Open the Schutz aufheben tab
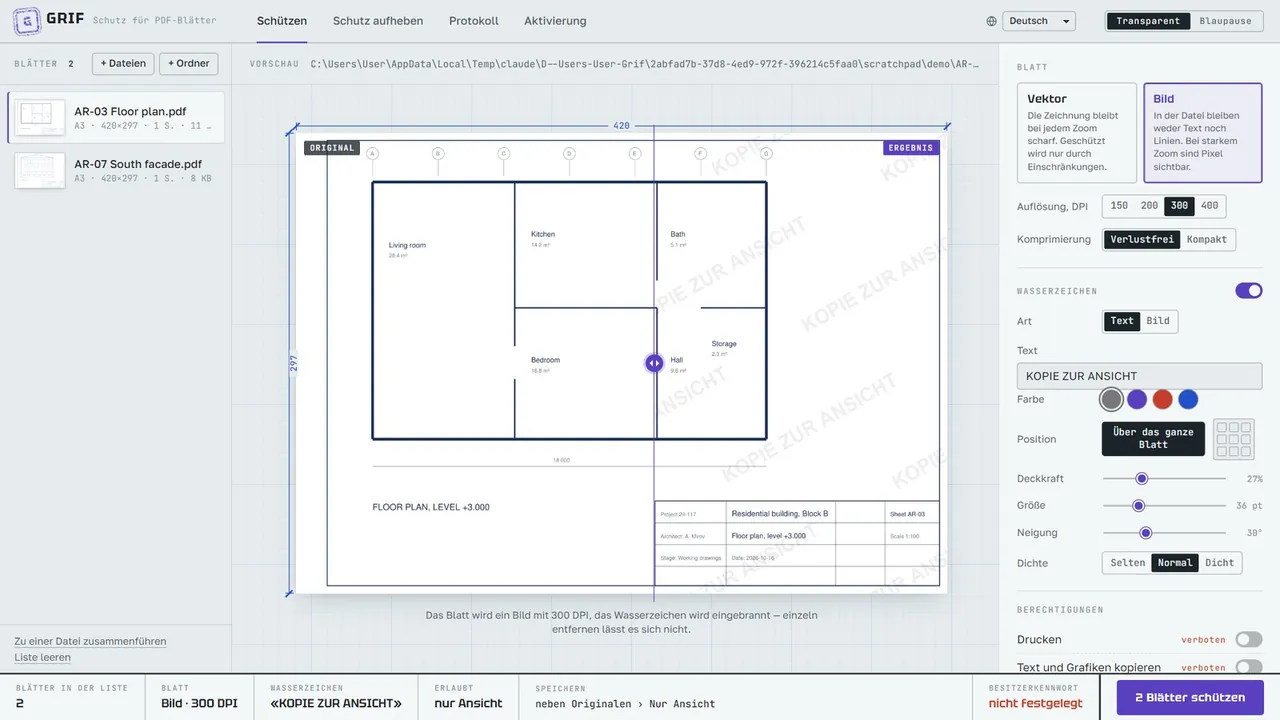 (x=378, y=21)
